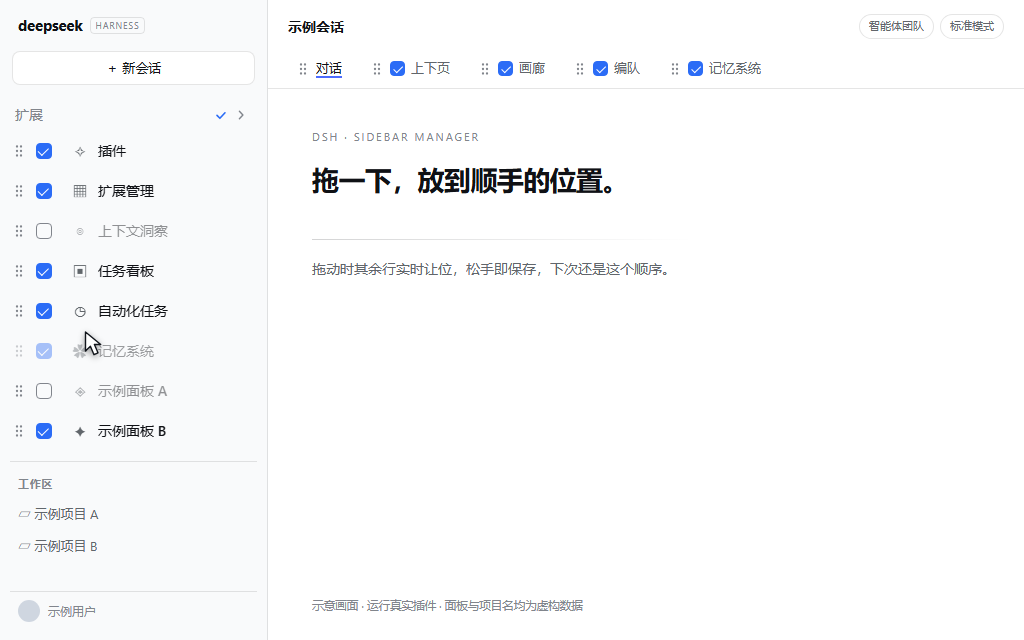Toggle the top 记忆系统 tab checkbox
The width and height of the screenshot is (1024, 640).
[696, 69]
